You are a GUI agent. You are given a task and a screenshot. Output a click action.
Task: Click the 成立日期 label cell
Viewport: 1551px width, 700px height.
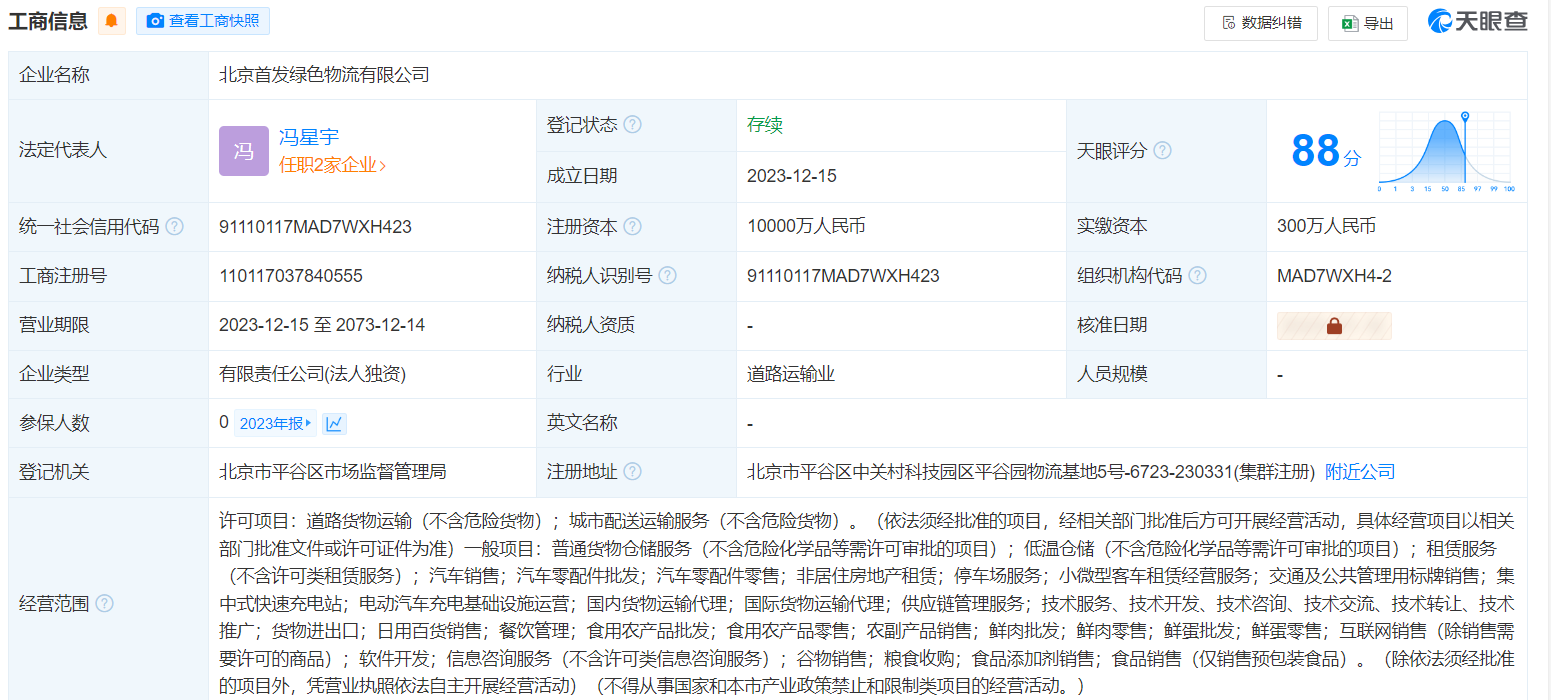636,176
